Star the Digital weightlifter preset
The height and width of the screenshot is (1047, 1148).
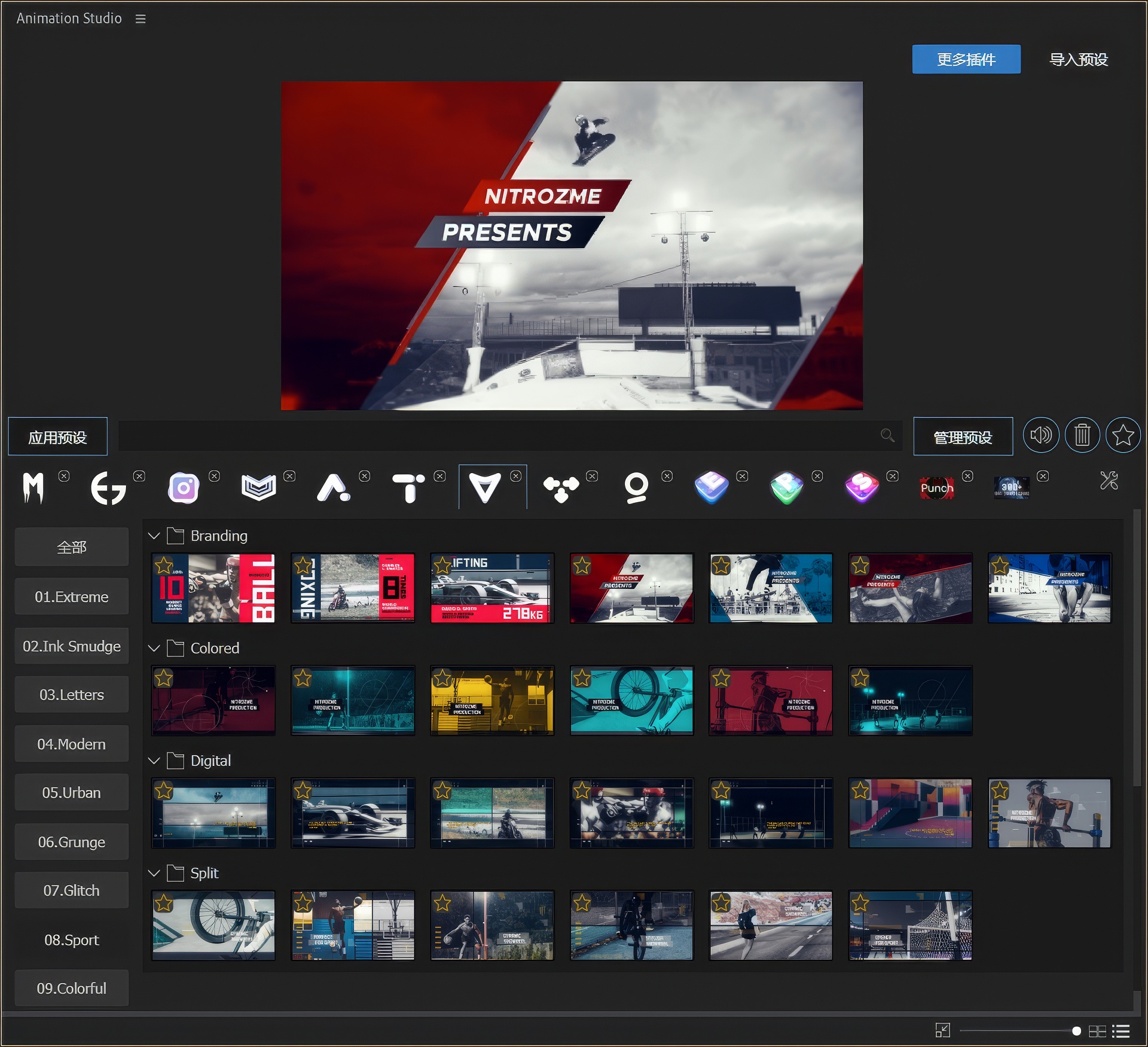(1000, 790)
